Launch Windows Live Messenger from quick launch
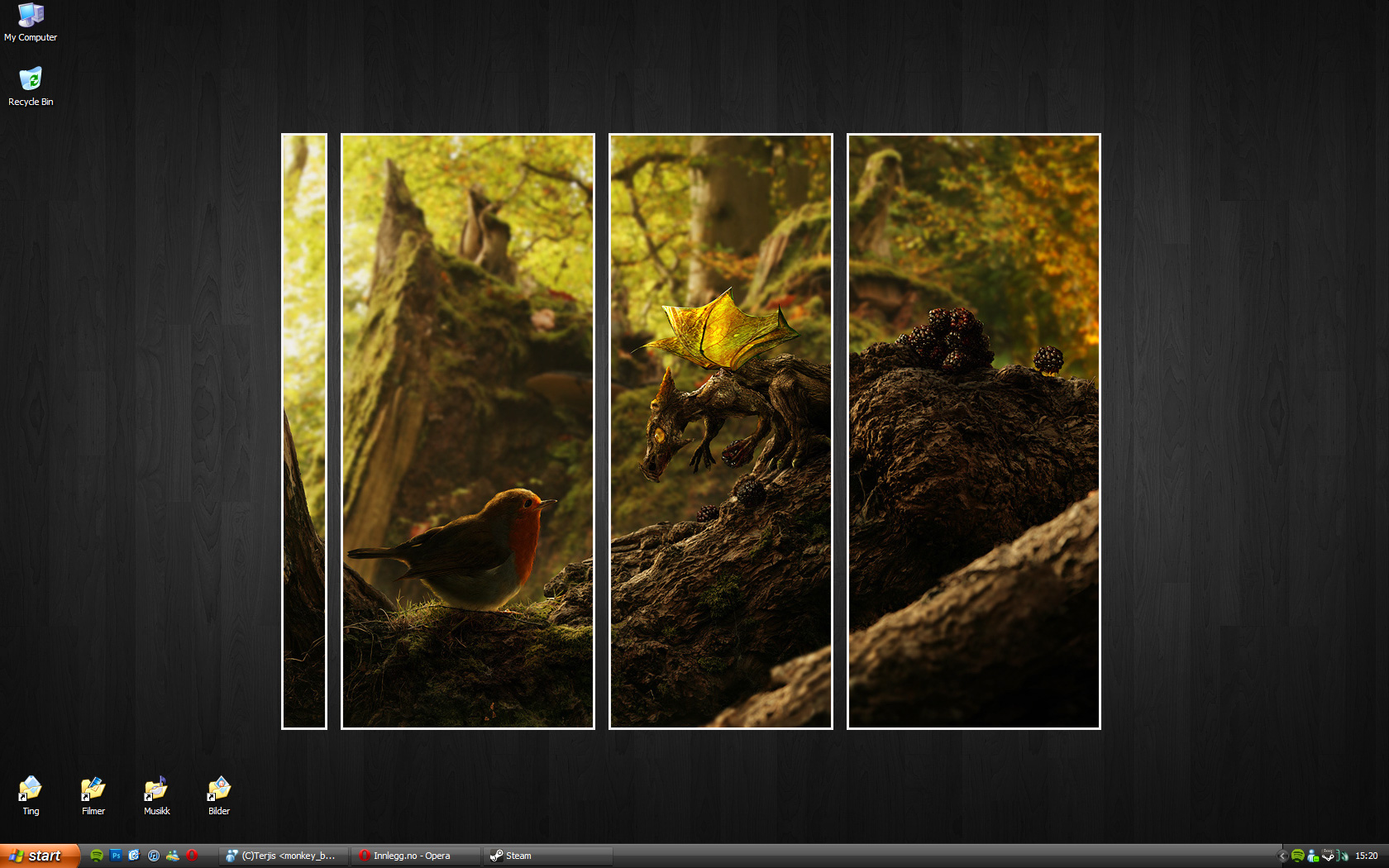 pyautogui.click(x=173, y=856)
